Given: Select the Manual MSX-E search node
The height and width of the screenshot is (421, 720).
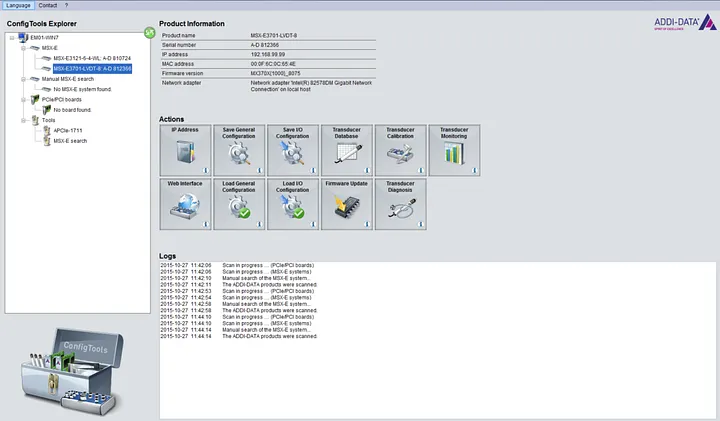Looking at the screenshot, I should 68,79.
